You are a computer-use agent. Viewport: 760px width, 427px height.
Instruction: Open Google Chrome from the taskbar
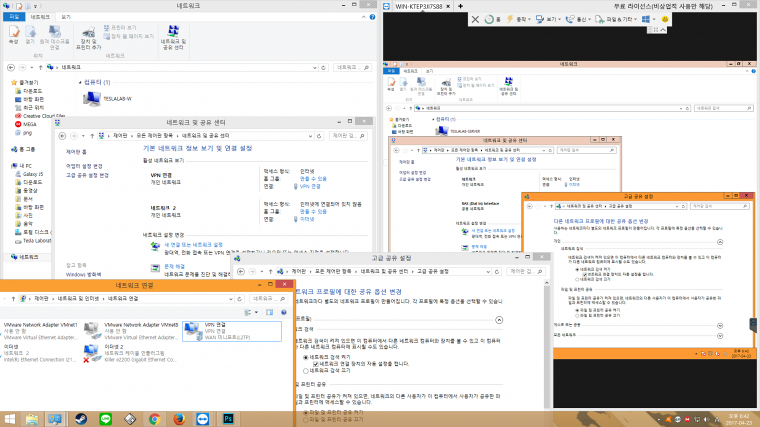pyautogui.click(x=155, y=419)
